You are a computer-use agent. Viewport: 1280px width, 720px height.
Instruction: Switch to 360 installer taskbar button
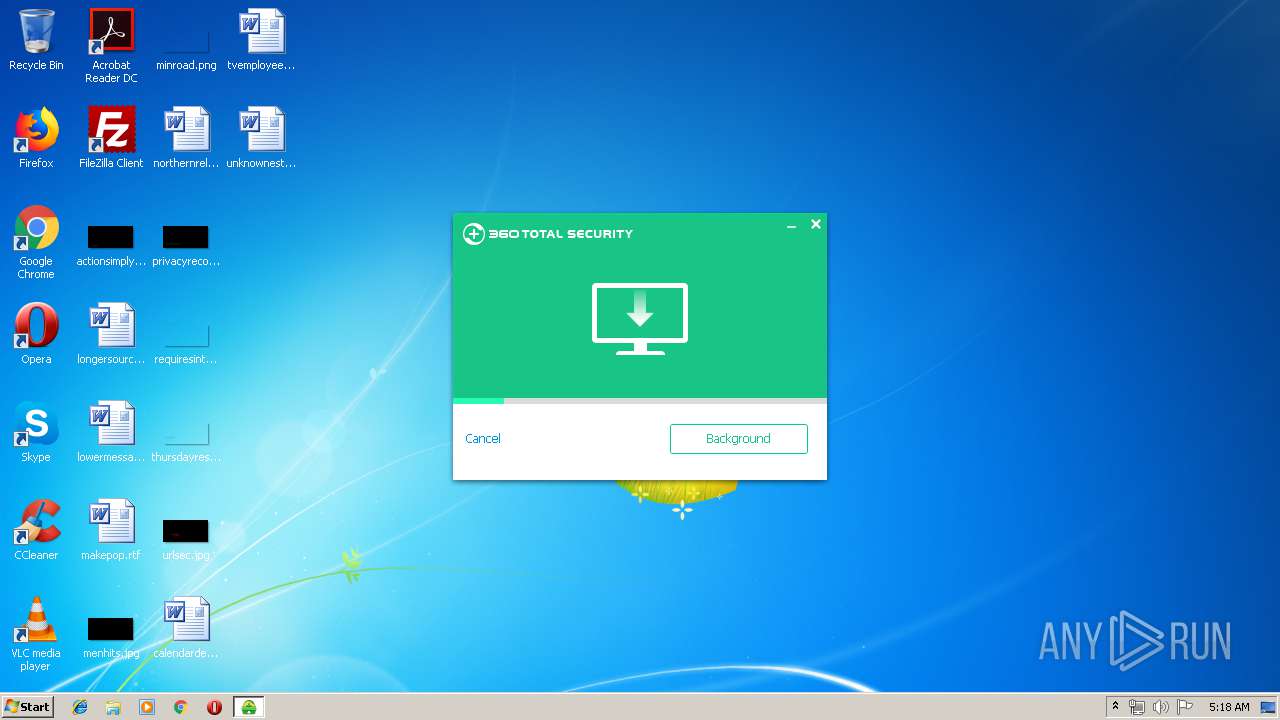pos(248,707)
